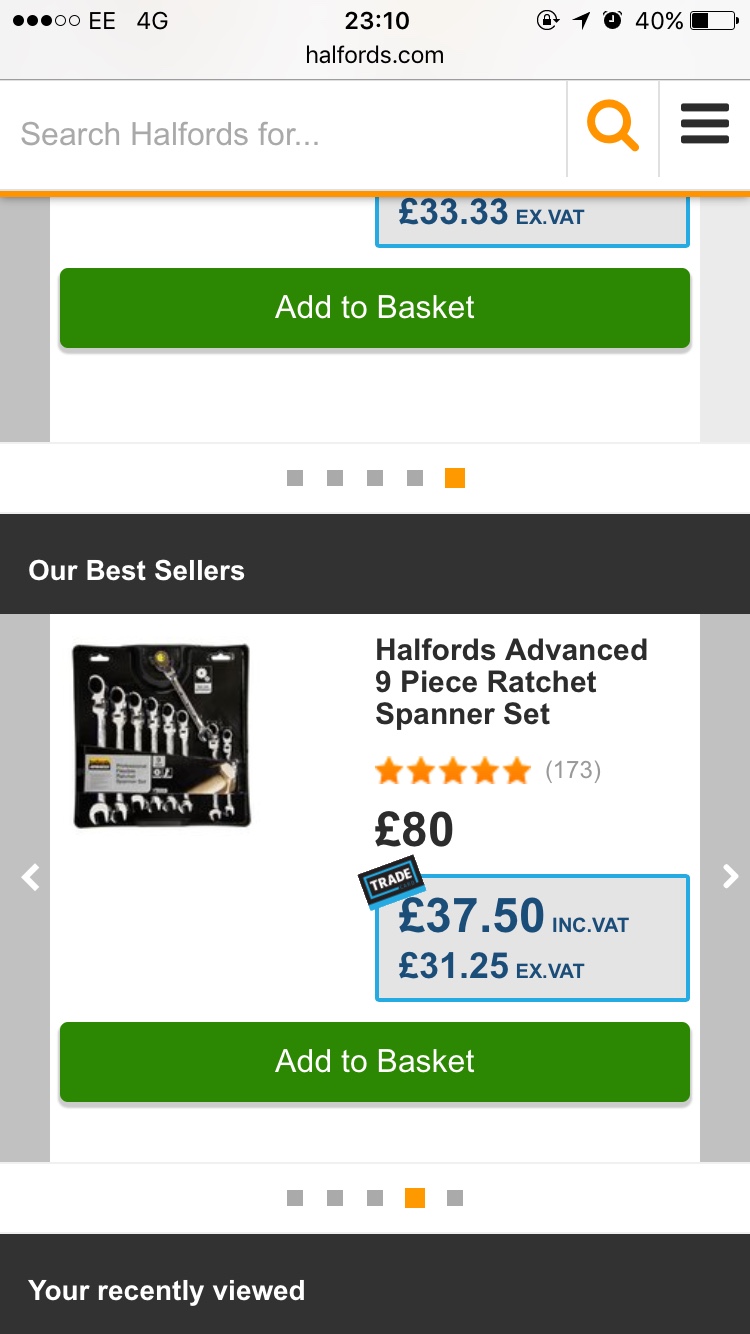Open the hamburger menu
This screenshot has width=750, height=1334.
point(704,128)
